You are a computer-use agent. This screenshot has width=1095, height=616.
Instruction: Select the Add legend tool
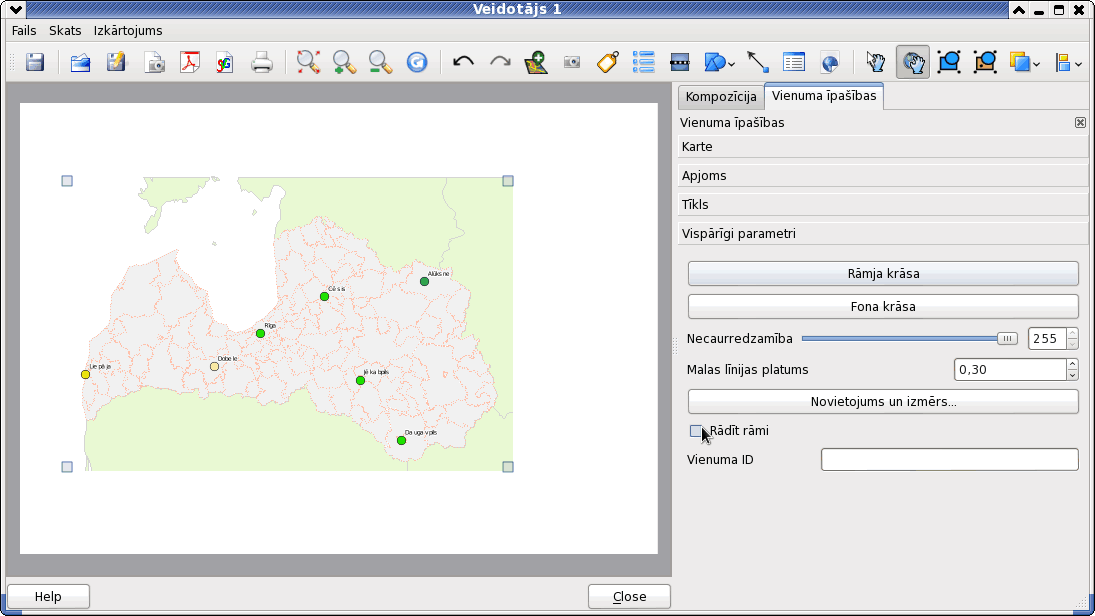point(643,62)
